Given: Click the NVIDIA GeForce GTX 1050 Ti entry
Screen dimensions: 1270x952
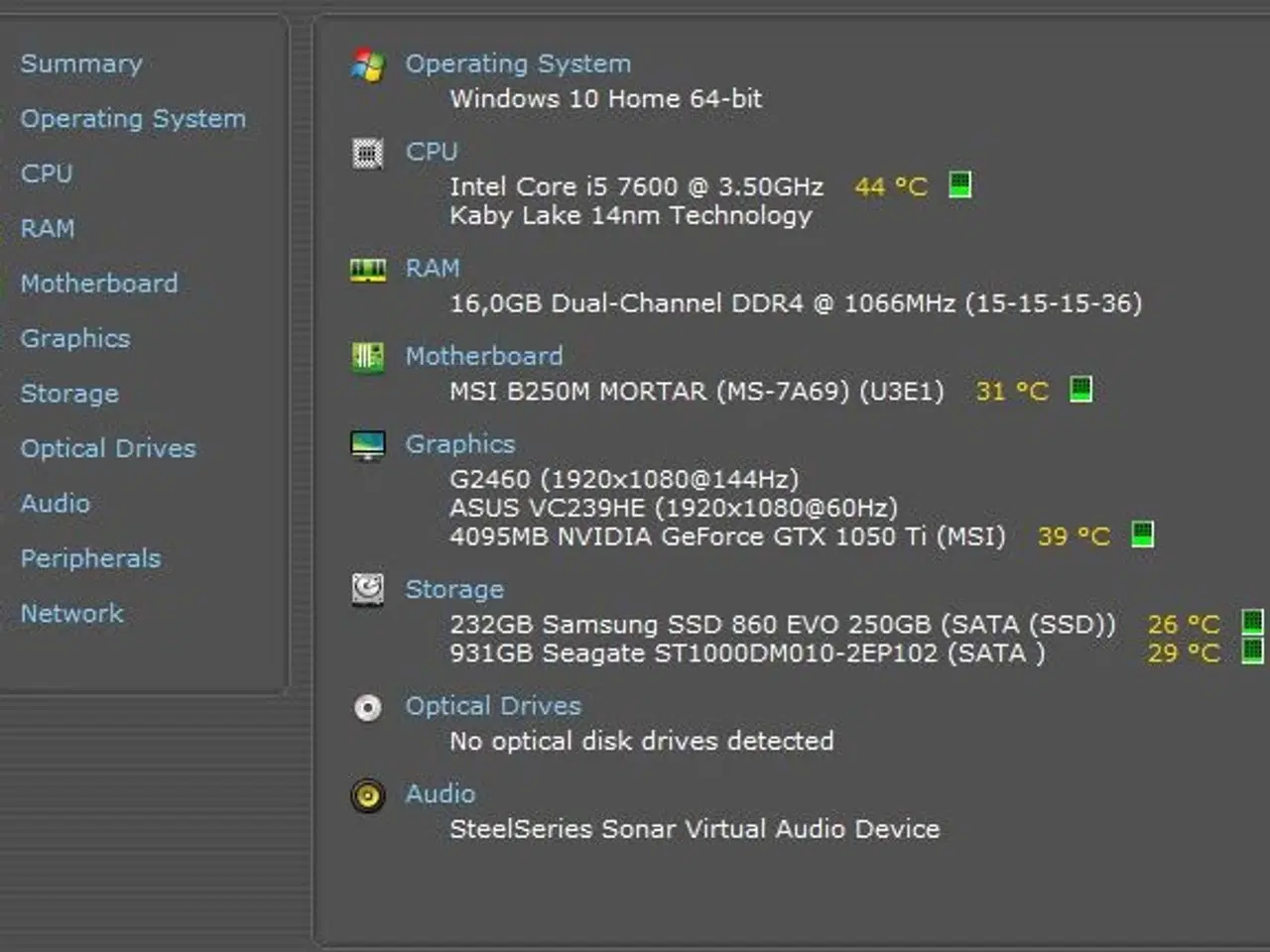Looking at the screenshot, I should tap(727, 537).
